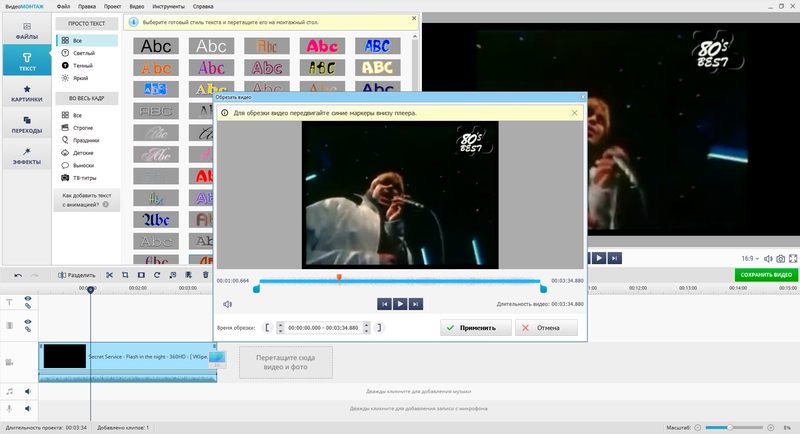Image resolution: width=800 pixels, height=434 pixels.
Task: Open the Файл menu
Action: (63, 7)
